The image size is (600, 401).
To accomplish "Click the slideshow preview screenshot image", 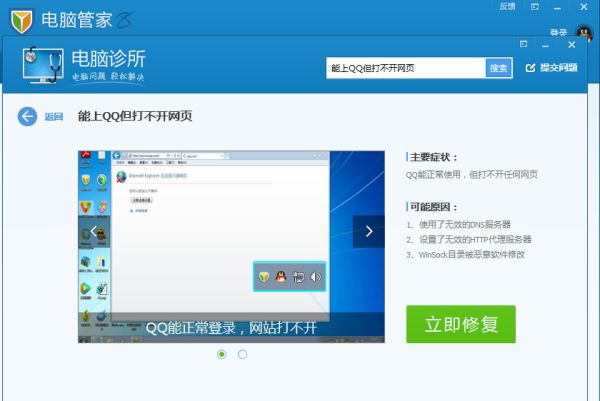I will point(232,247).
